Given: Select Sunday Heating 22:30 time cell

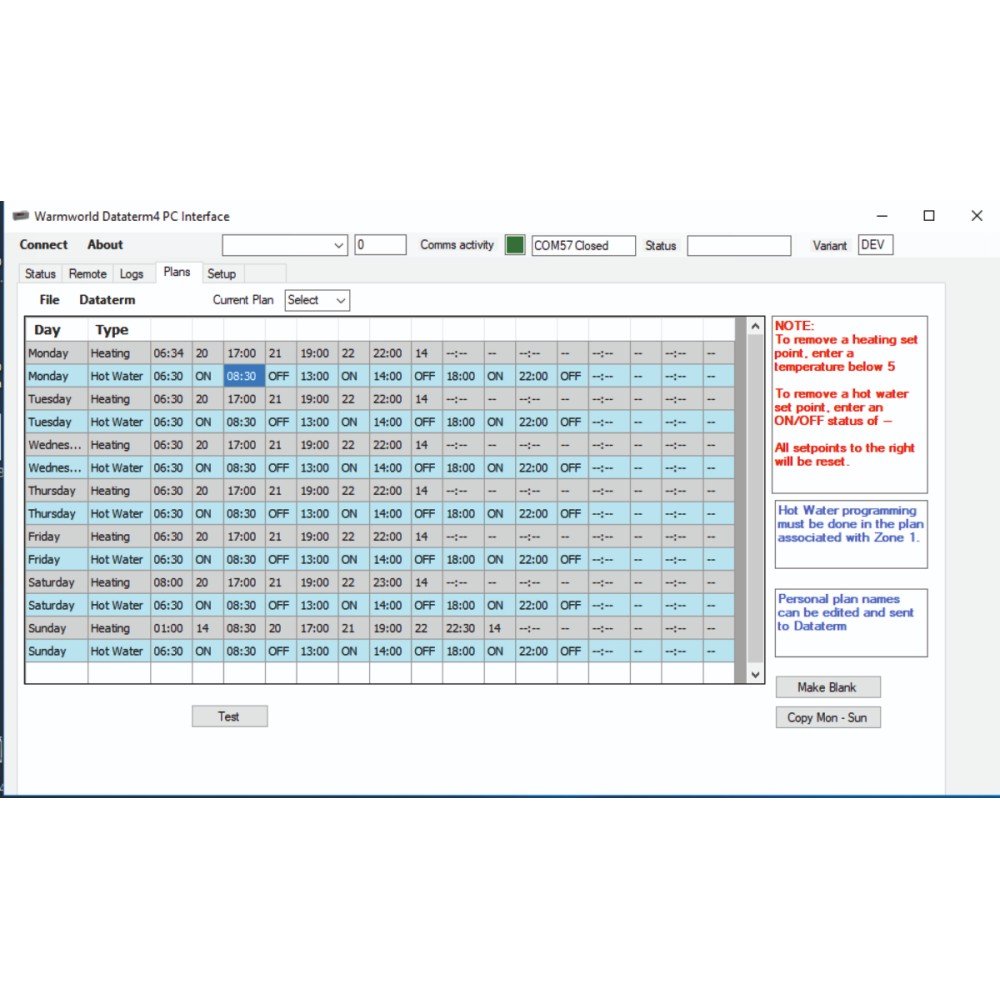Looking at the screenshot, I should click(463, 628).
